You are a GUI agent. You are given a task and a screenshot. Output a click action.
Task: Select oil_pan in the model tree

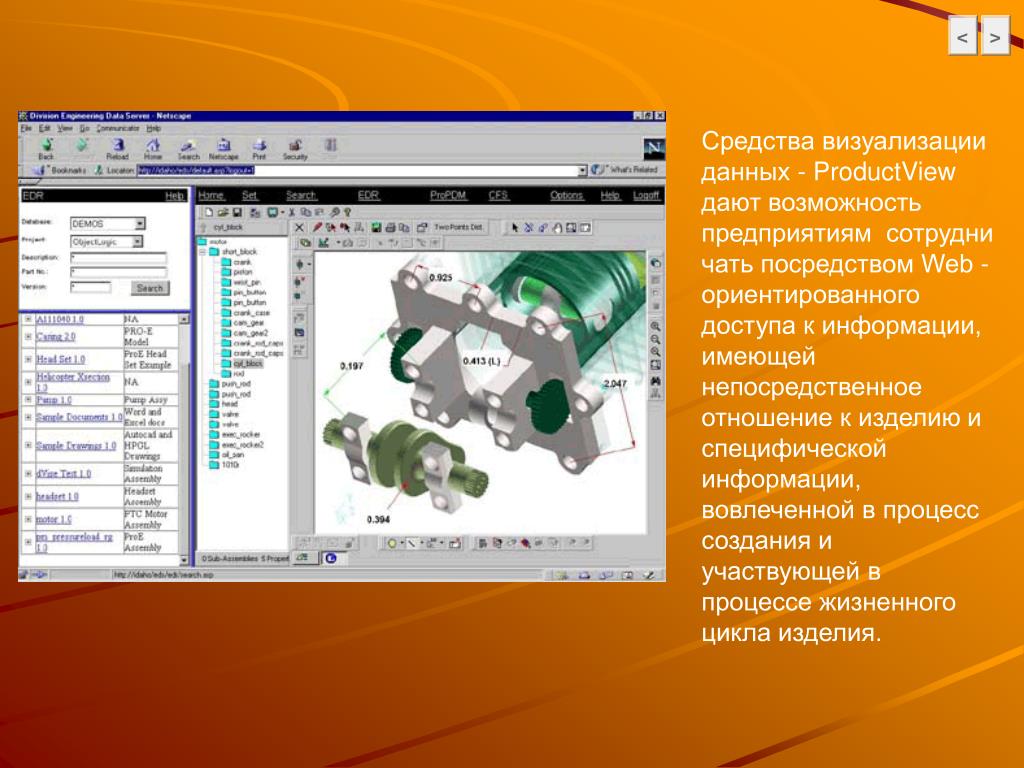pos(233,455)
